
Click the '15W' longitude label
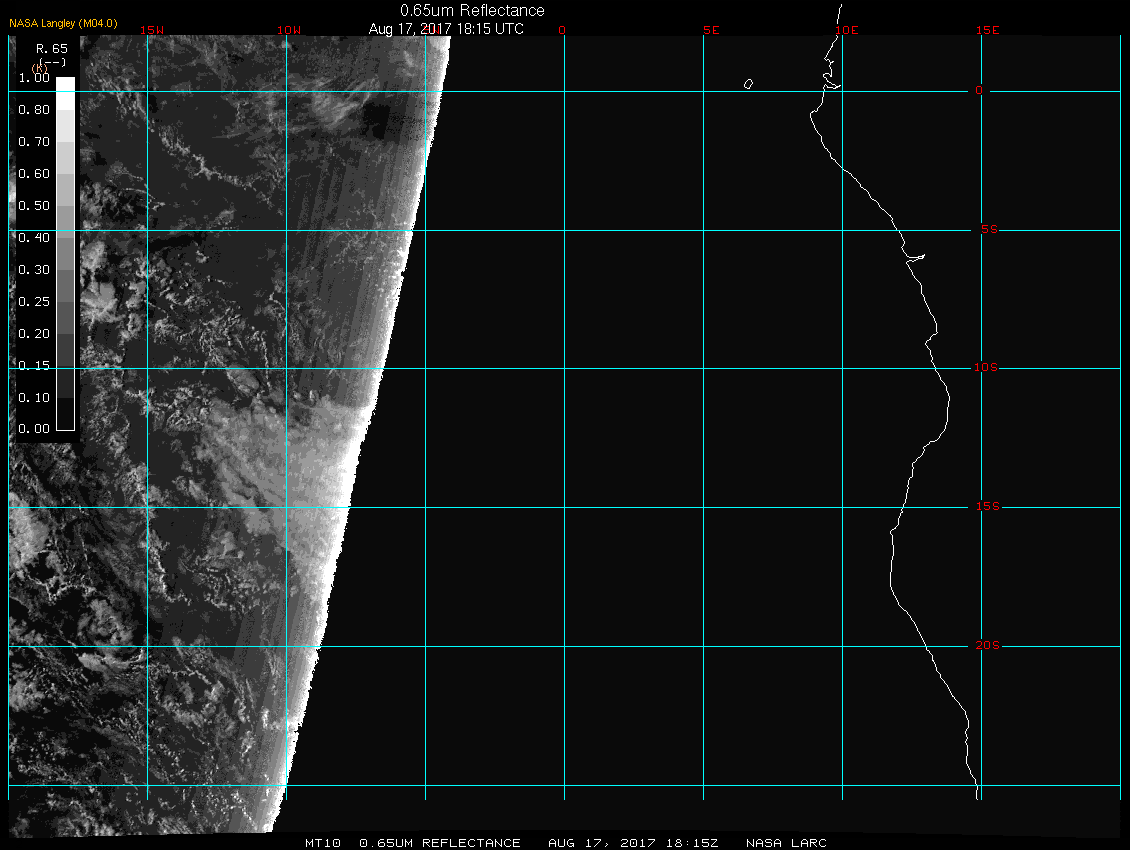pyautogui.click(x=152, y=30)
